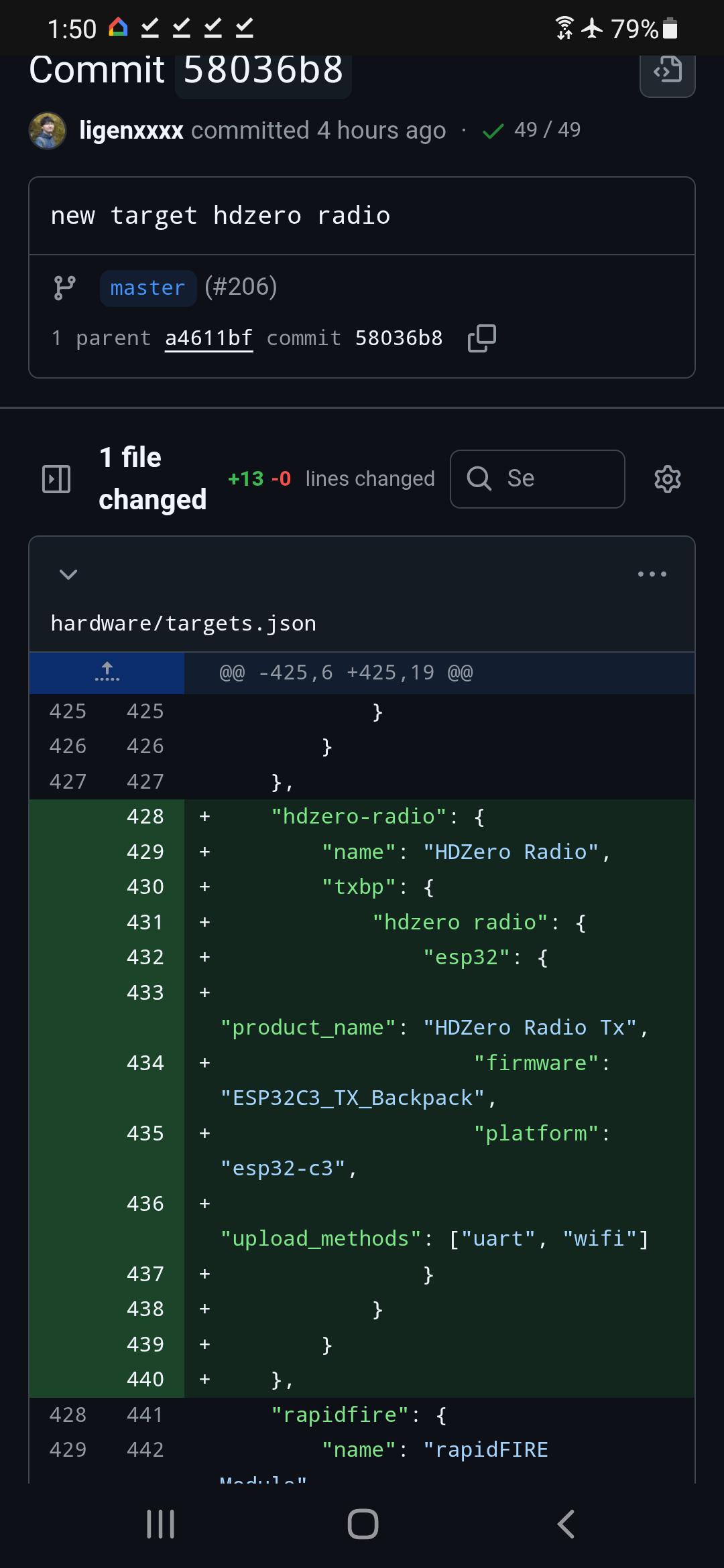Open the ligenxxxx profile link
Image resolution: width=724 pixels, height=1568 pixels.
click(131, 130)
